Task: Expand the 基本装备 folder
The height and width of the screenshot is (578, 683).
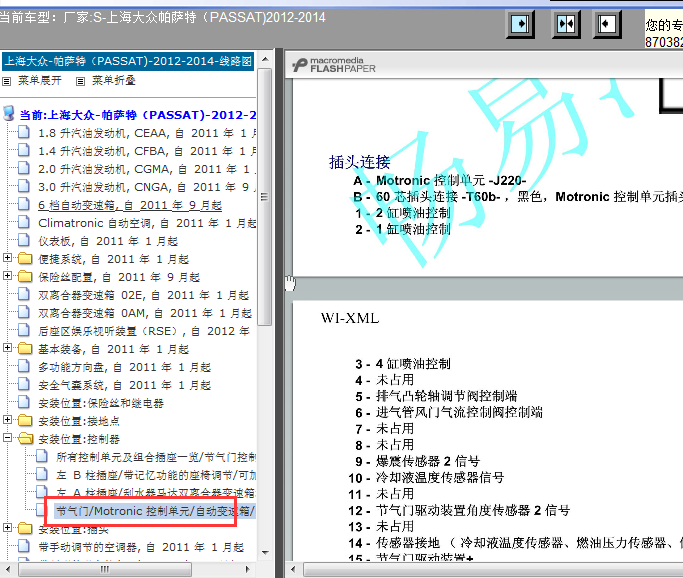Action: (7, 347)
